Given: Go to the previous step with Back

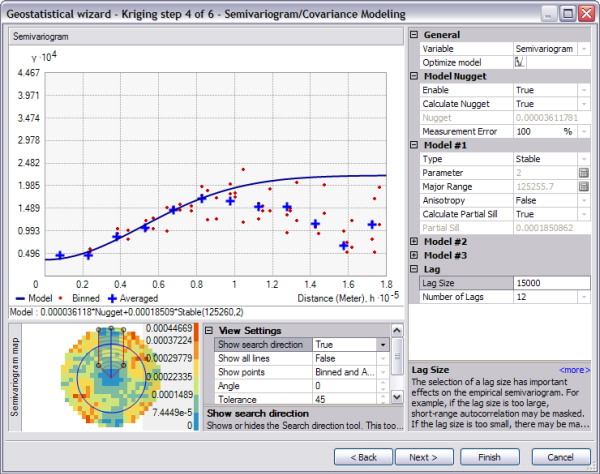Looking at the screenshot, I should (363, 457).
